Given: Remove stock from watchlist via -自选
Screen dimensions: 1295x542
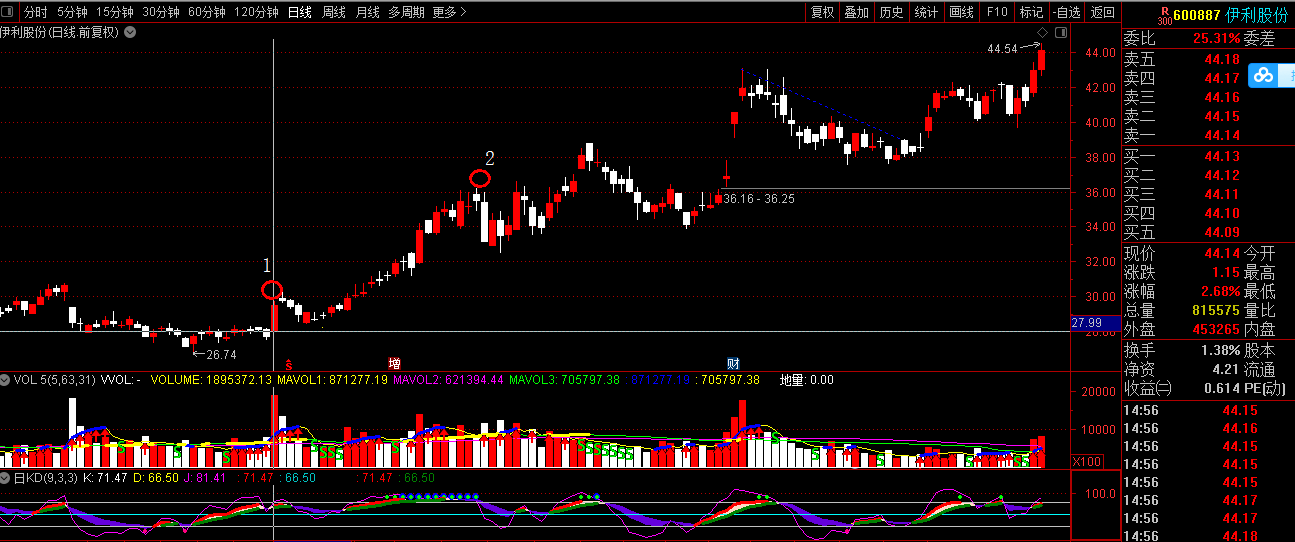Looking at the screenshot, I should coord(1067,12).
